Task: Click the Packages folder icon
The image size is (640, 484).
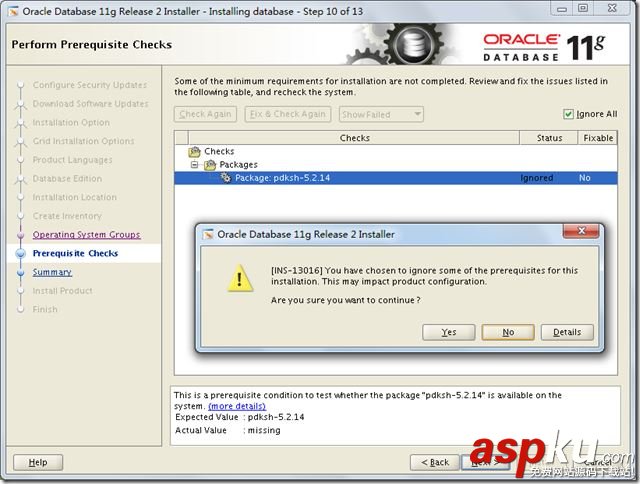Action: click(x=210, y=165)
